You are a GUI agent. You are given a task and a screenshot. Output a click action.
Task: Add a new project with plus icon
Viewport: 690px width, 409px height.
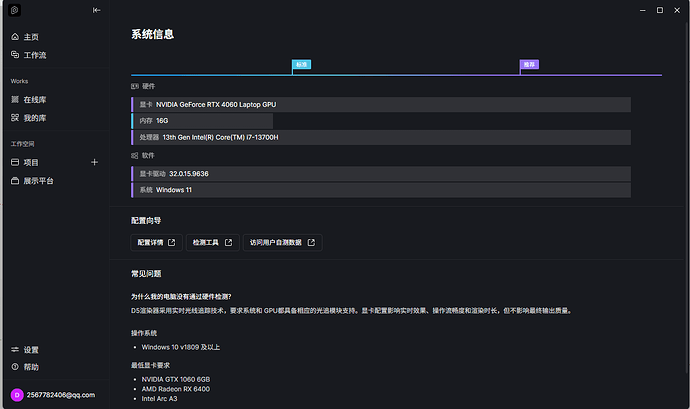click(94, 162)
